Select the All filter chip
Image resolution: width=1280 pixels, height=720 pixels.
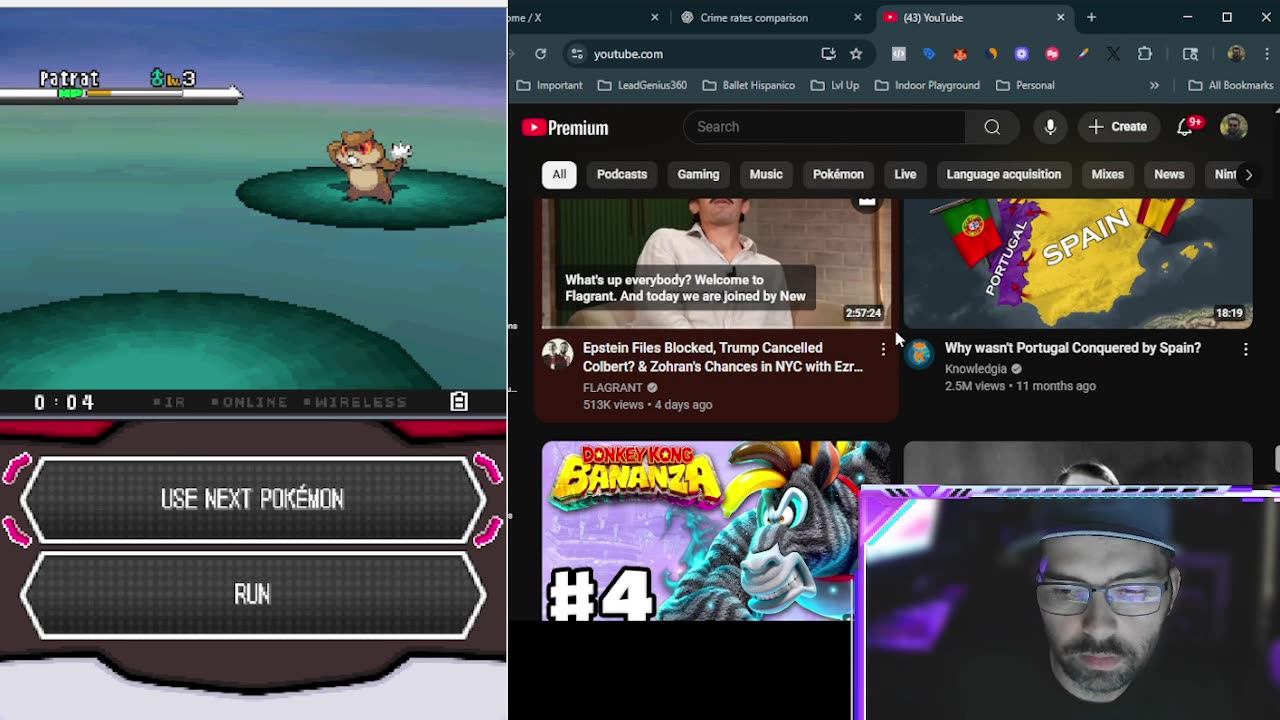click(559, 174)
